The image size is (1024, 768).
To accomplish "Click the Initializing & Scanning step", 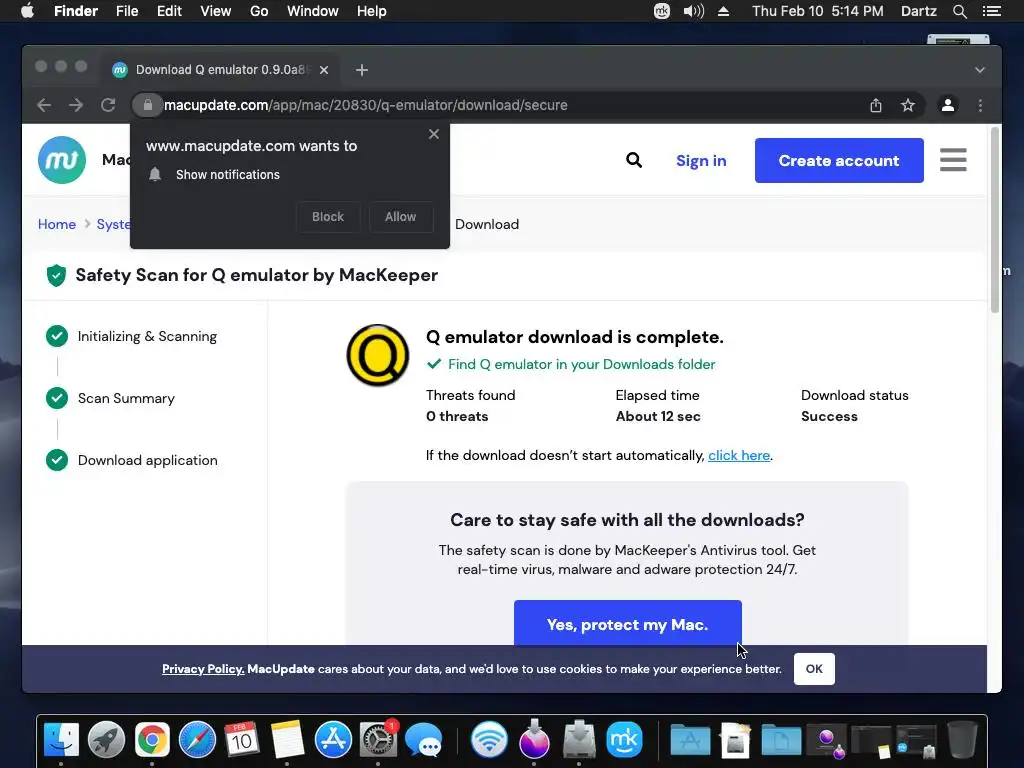I will pos(131,336).
